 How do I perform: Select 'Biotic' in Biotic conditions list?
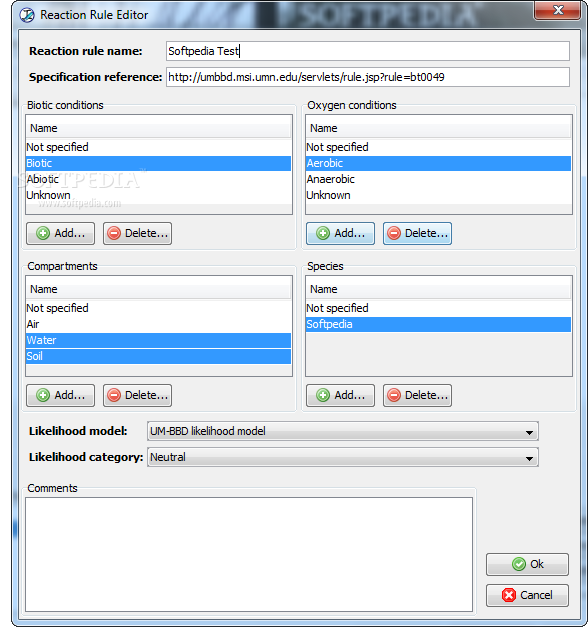158,163
